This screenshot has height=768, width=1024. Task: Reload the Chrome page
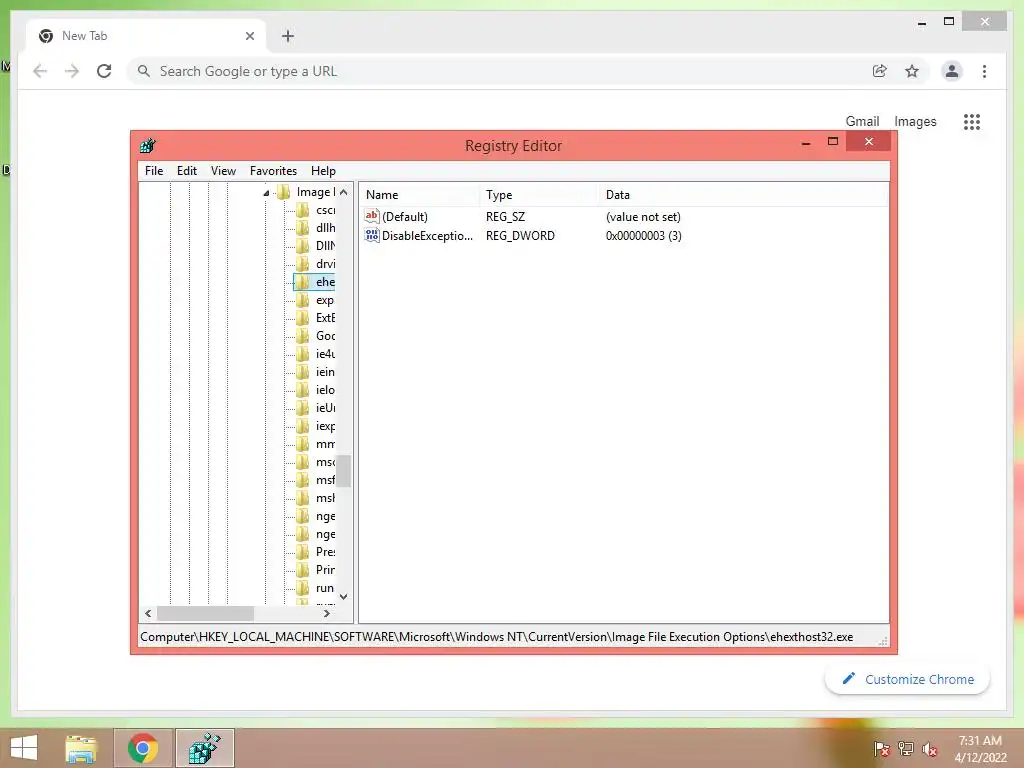click(104, 71)
